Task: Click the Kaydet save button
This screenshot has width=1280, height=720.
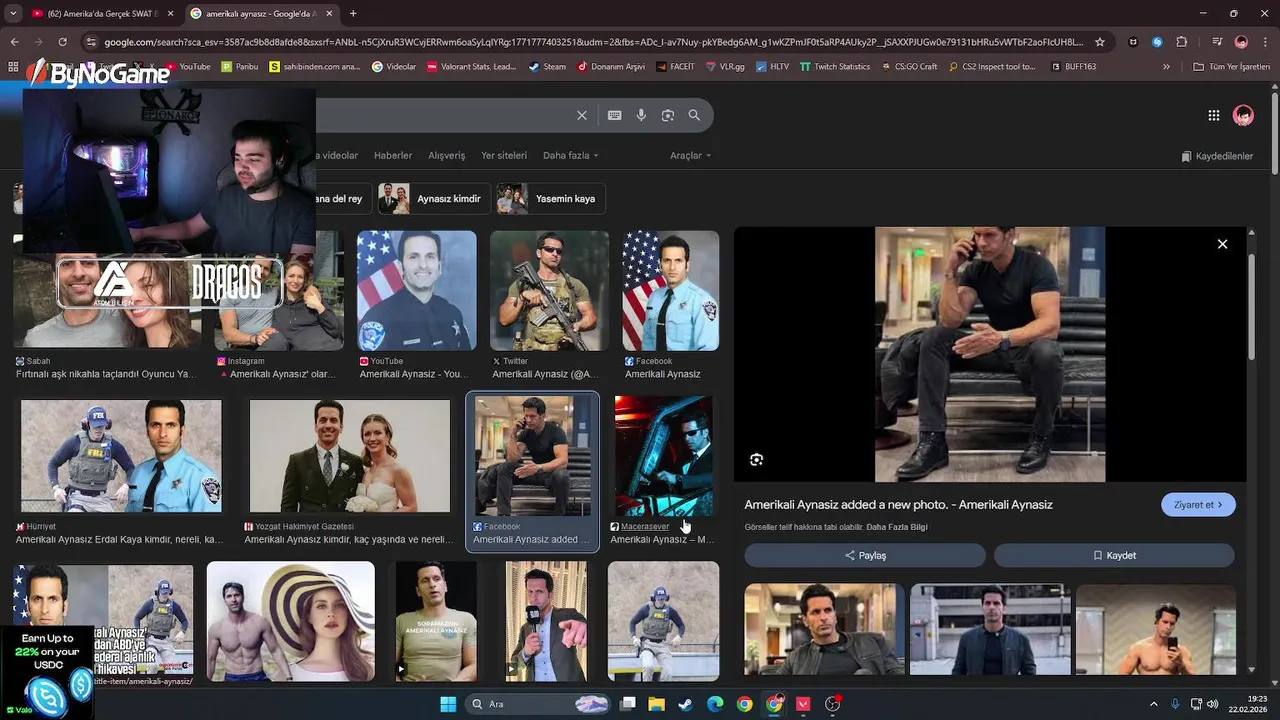Action: (x=1114, y=555)
